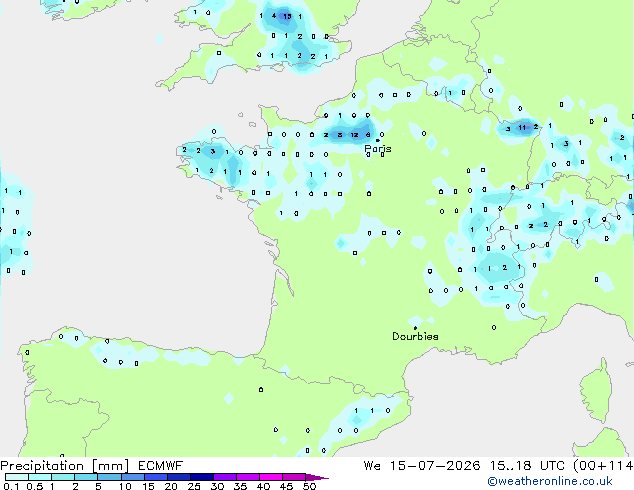
Task: Select the 'Precipitation [mm]' title text
Action: (x=65, y=466)
